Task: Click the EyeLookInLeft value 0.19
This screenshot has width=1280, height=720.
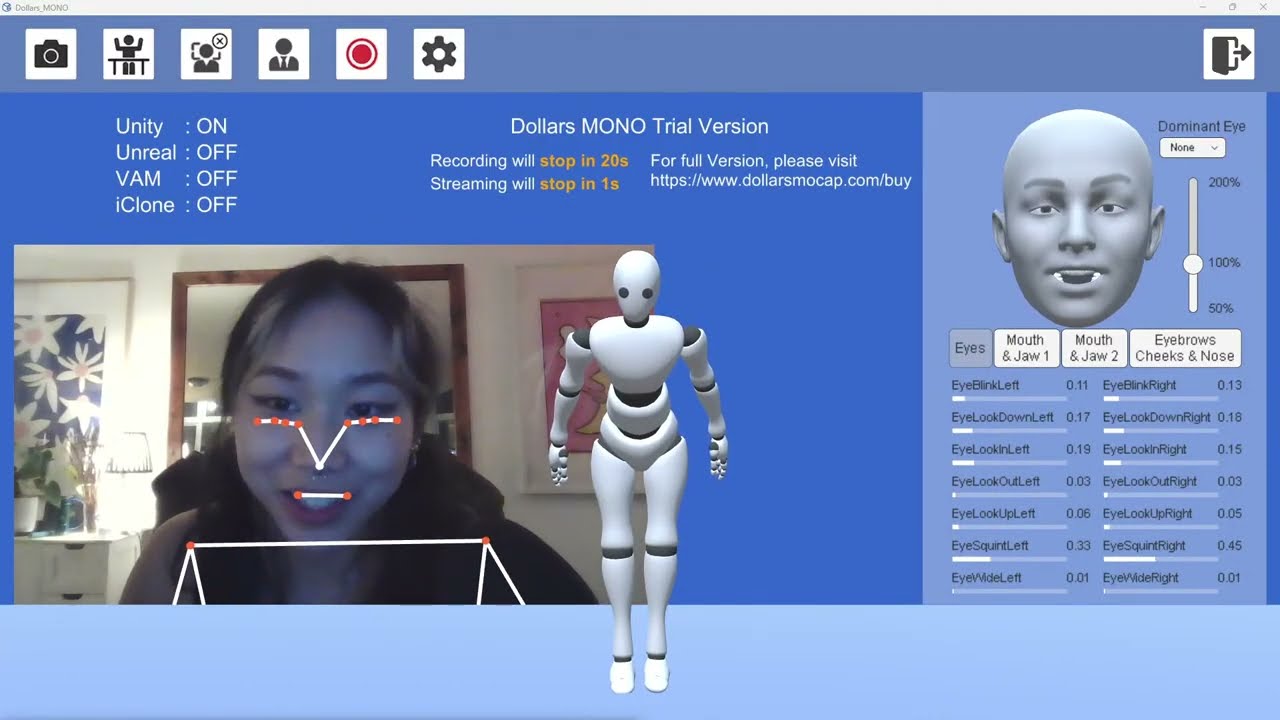Action: pos(1078,450)
